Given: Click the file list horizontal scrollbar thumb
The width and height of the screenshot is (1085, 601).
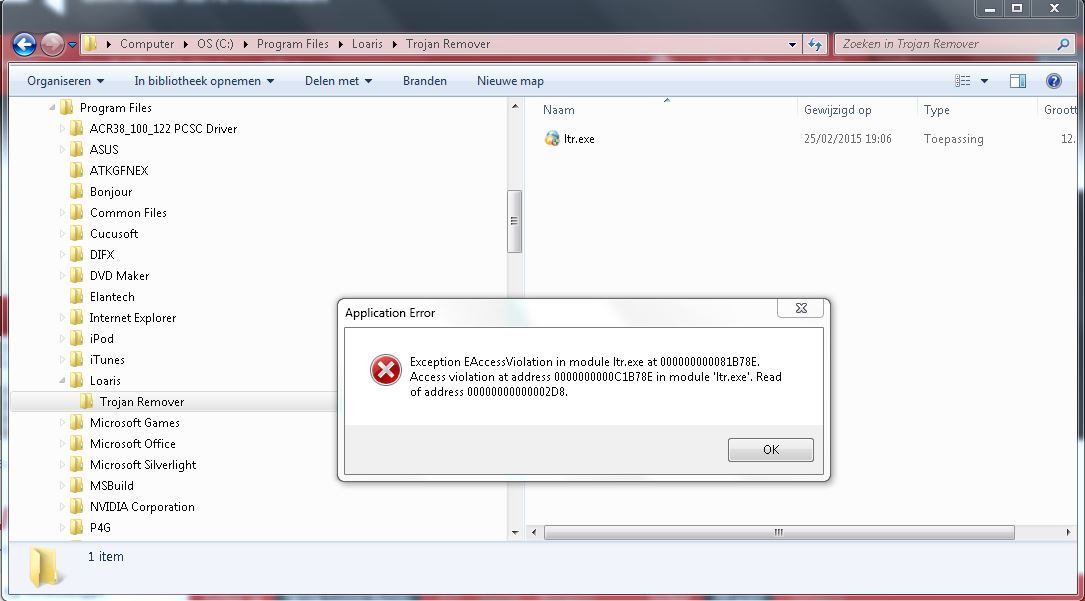Looking at the screenshot, I should 779,533.
